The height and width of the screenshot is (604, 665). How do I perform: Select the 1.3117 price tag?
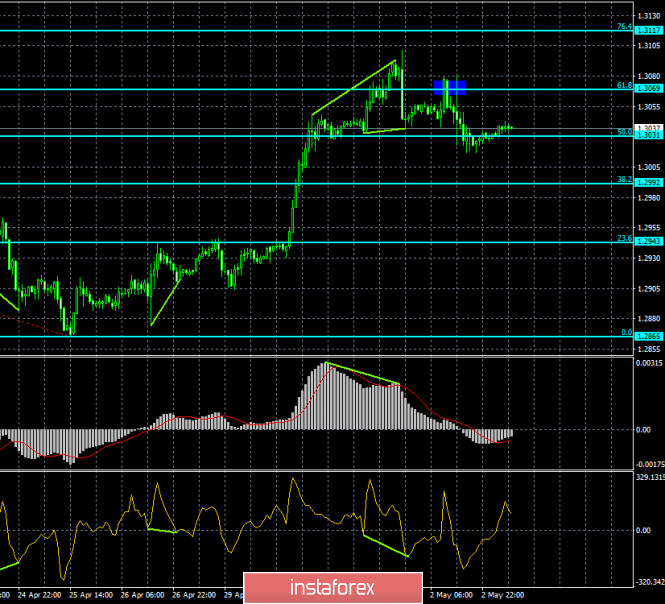point(648,31)
